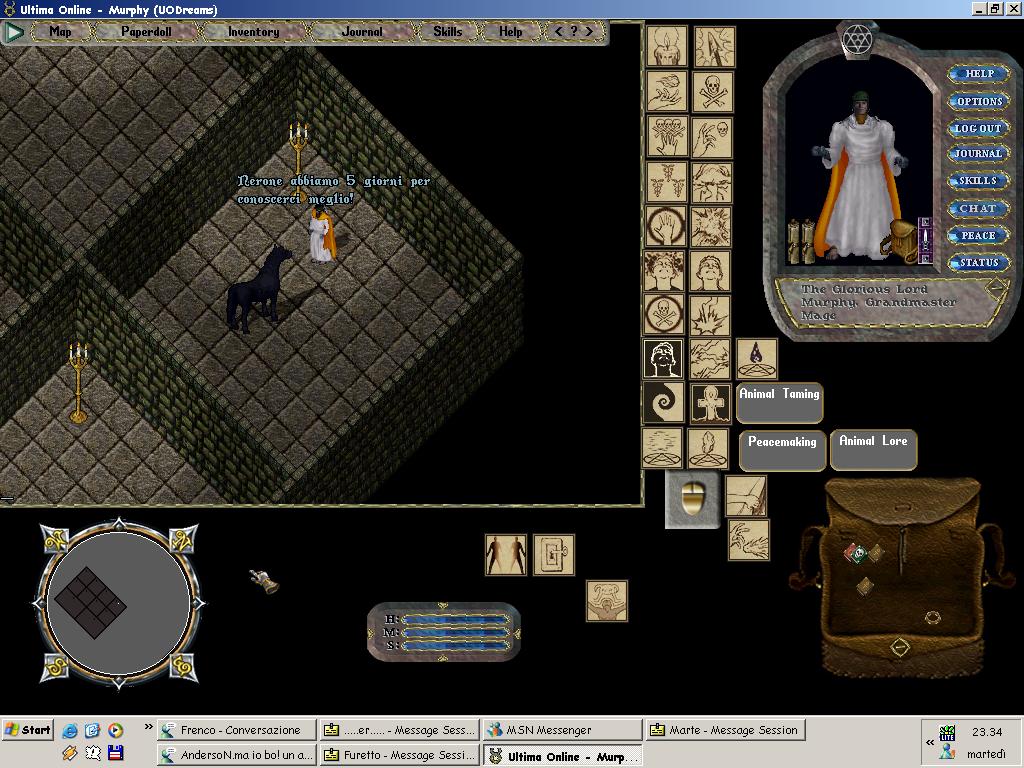Collapse the top menu bar with green arrow
The width and height of the screenshot is (1024, 768).
click(x=14, y=32)
